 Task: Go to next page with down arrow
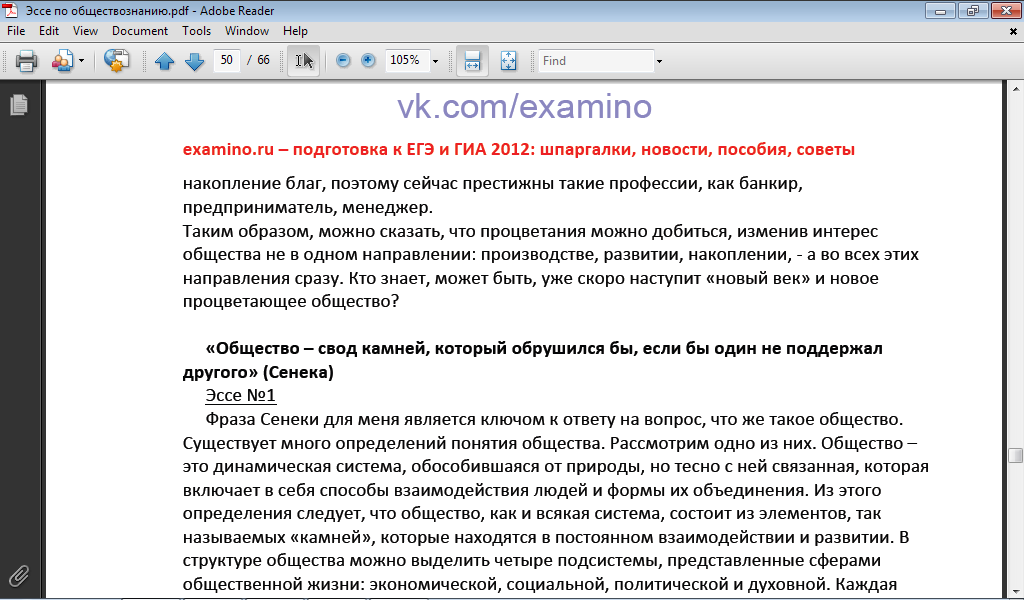tap(195, 61)
